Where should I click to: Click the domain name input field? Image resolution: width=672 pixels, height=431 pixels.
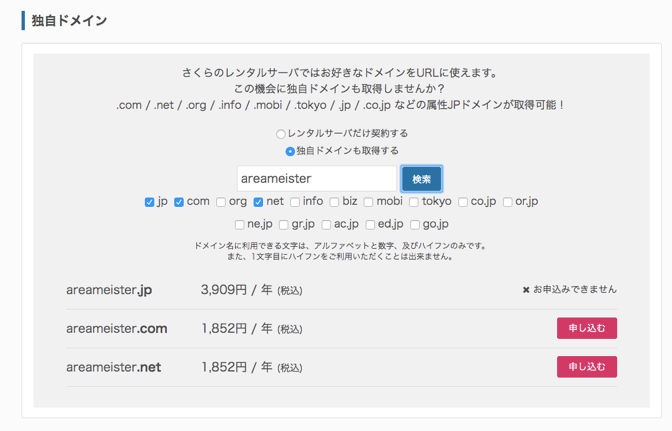pyautogui.click(x=317, y=179)
